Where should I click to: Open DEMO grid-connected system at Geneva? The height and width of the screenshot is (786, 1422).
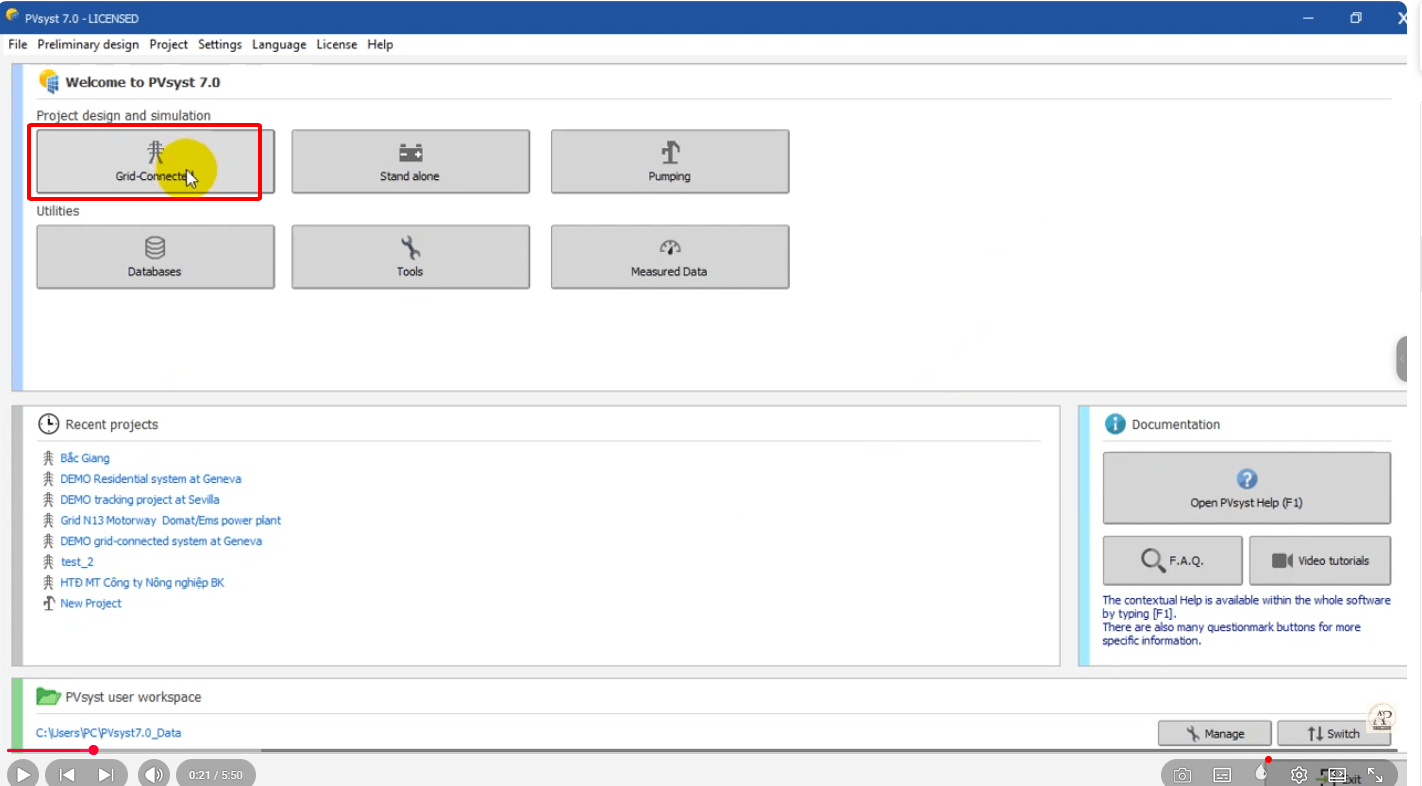point(161,541)
